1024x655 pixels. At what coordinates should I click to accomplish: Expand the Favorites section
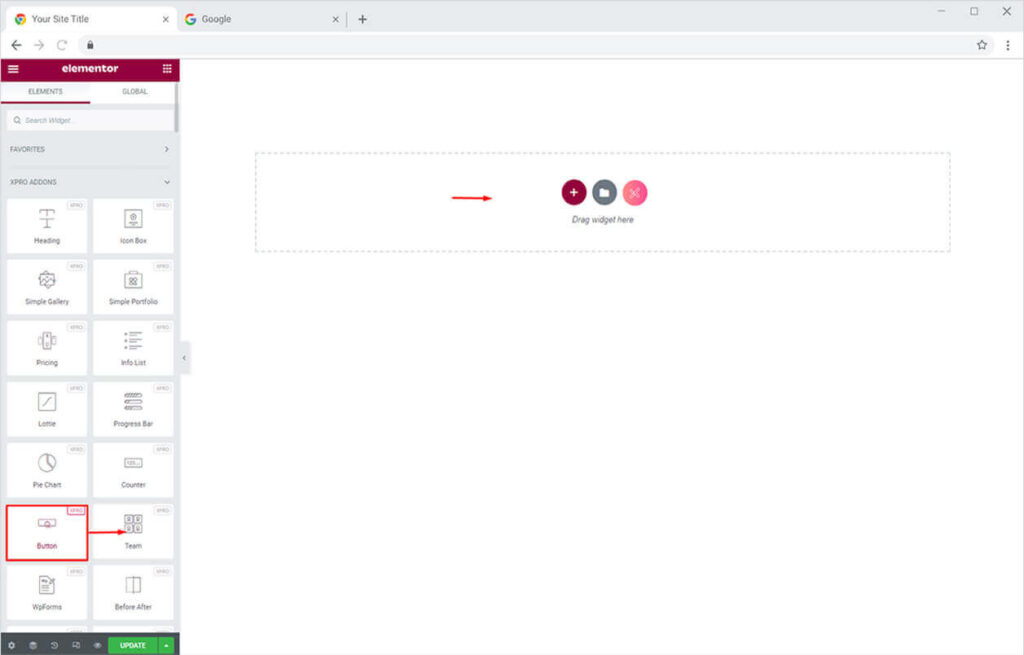[166, 149]
